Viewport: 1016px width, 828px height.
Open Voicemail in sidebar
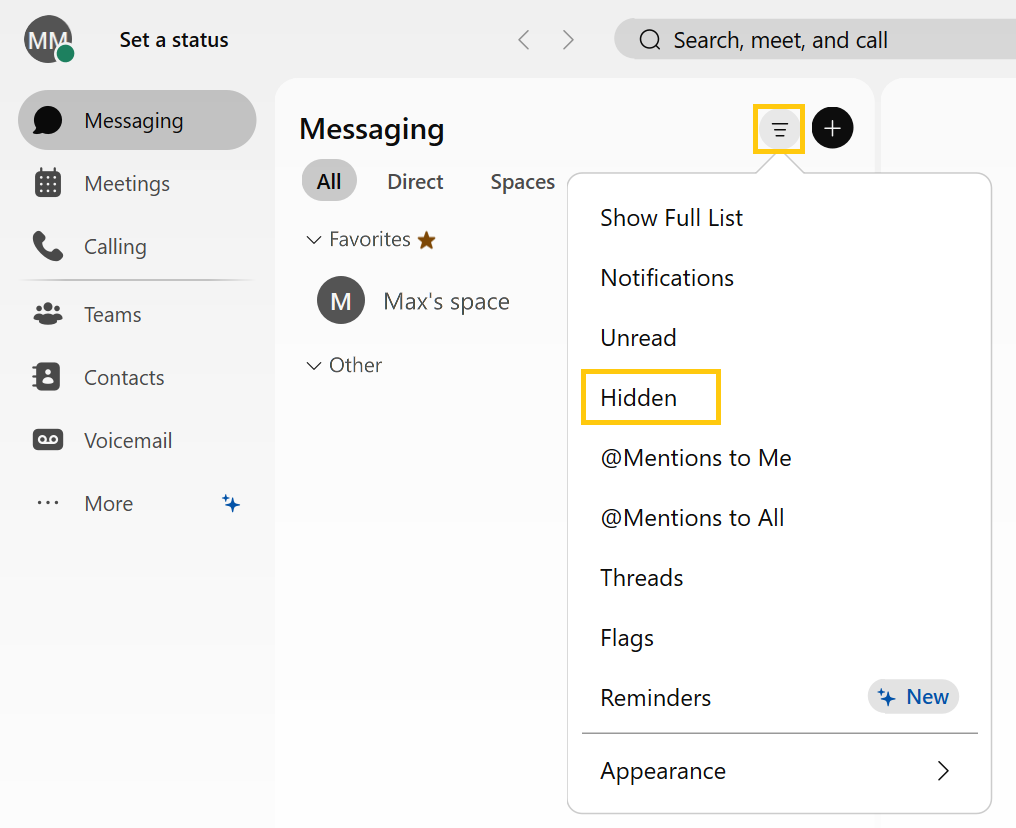pos(127,440)
